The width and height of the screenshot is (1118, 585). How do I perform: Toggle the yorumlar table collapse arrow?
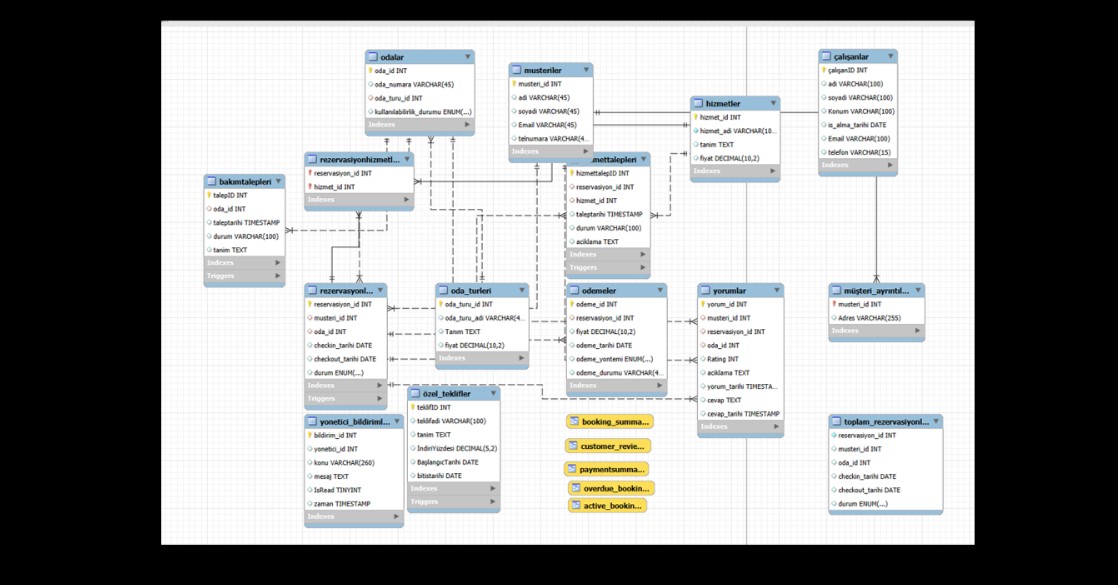[776, 290]
